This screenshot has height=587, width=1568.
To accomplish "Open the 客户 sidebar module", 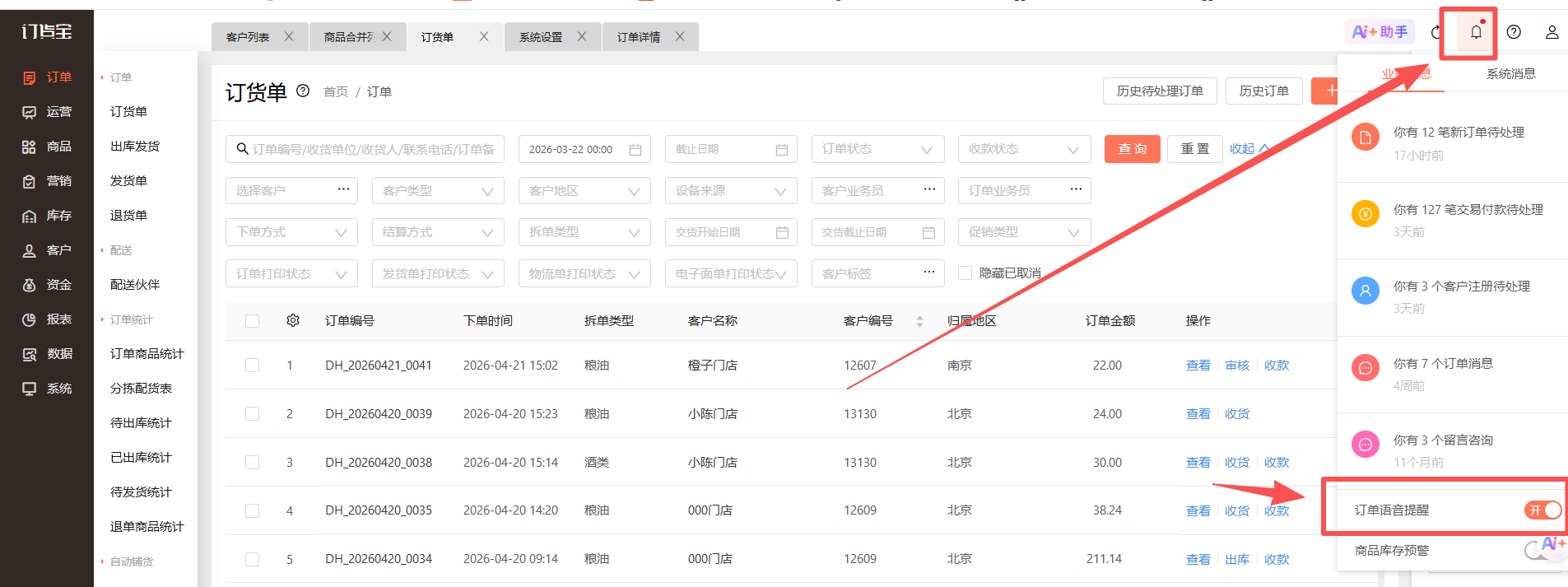I will click(47, 250).
